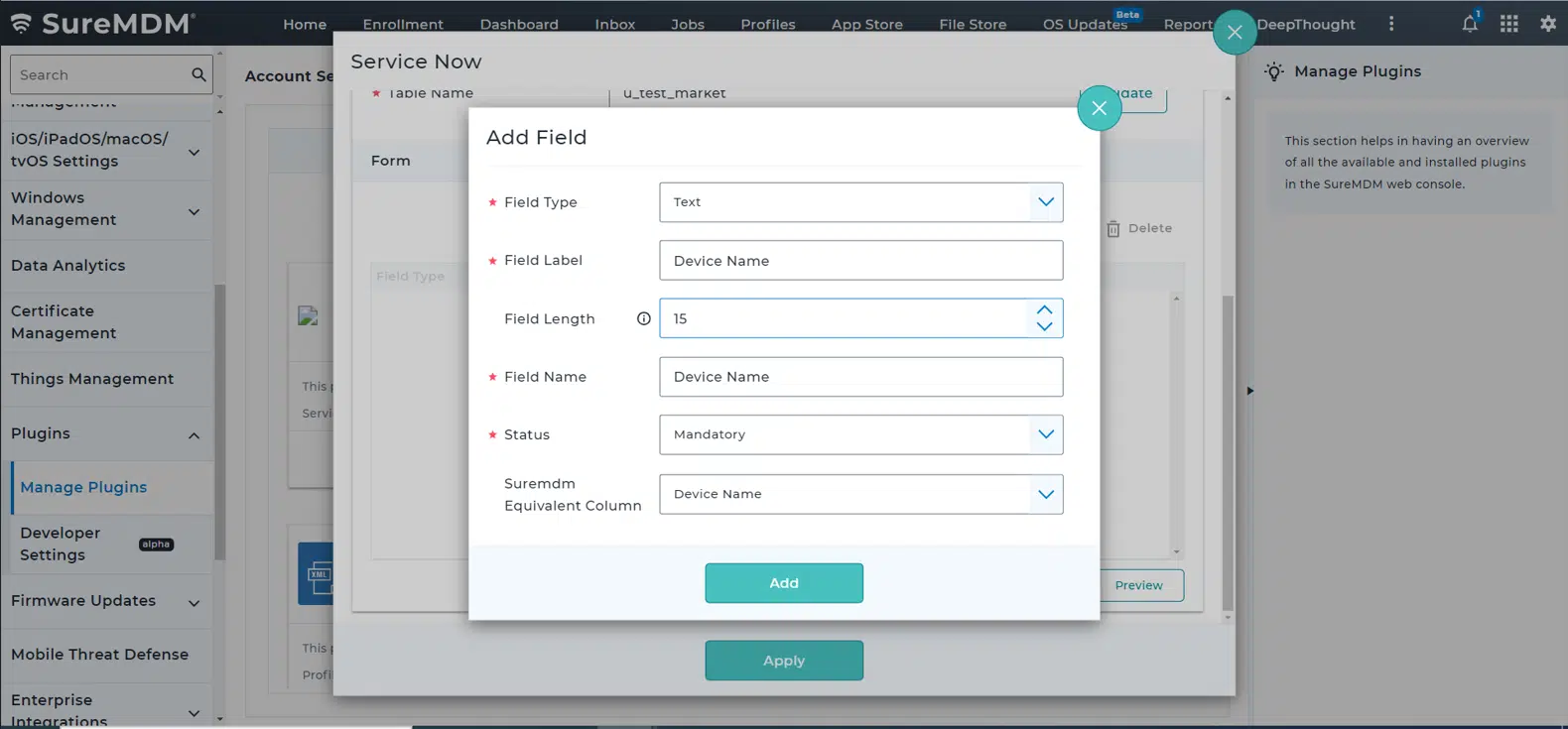This screenshot has height=729, width=1568.
Task: Open the Profiles tab
Action: [768, 24]
